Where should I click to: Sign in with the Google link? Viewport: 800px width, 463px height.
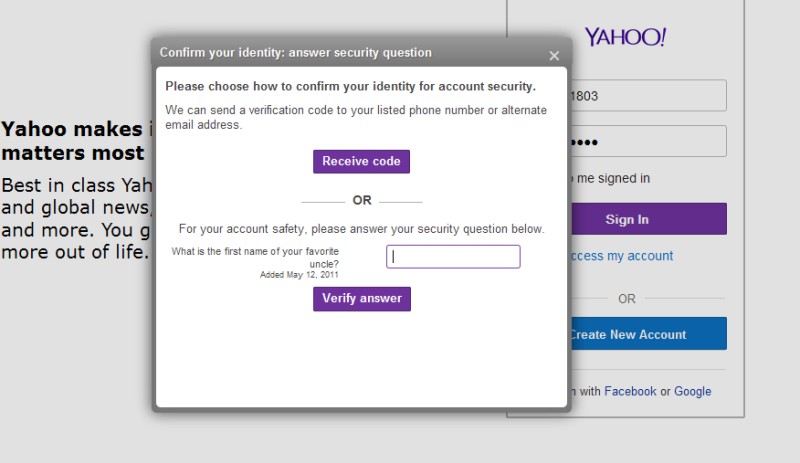point(692,391)
